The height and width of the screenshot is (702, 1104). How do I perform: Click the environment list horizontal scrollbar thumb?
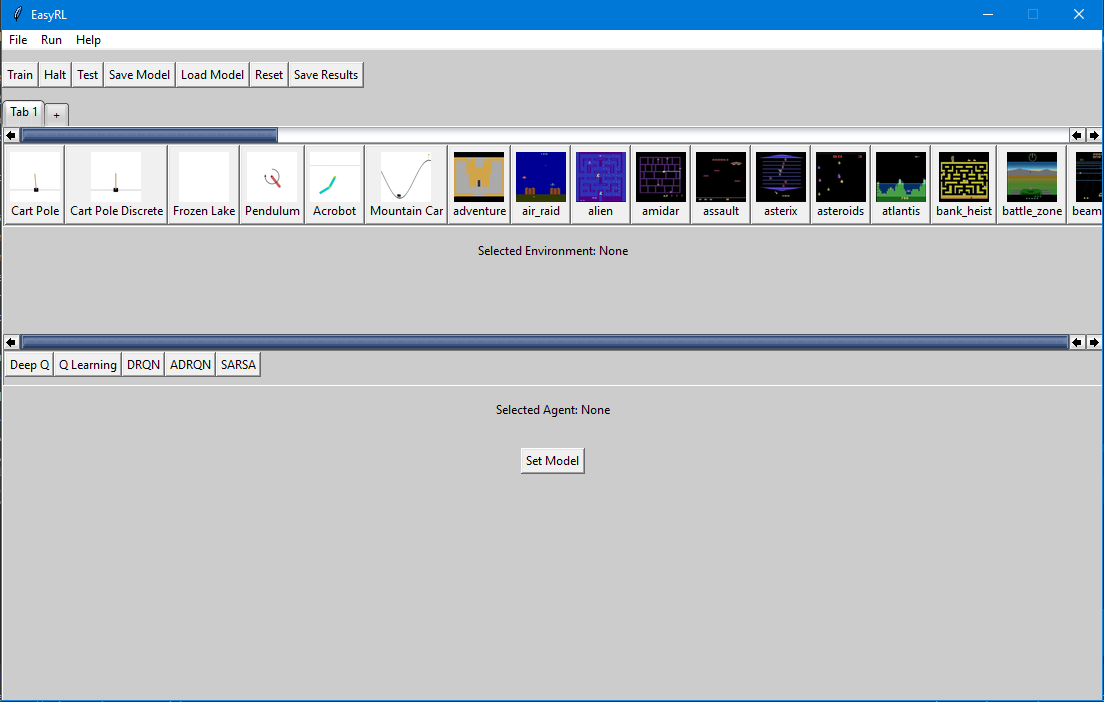coord(150,135)
